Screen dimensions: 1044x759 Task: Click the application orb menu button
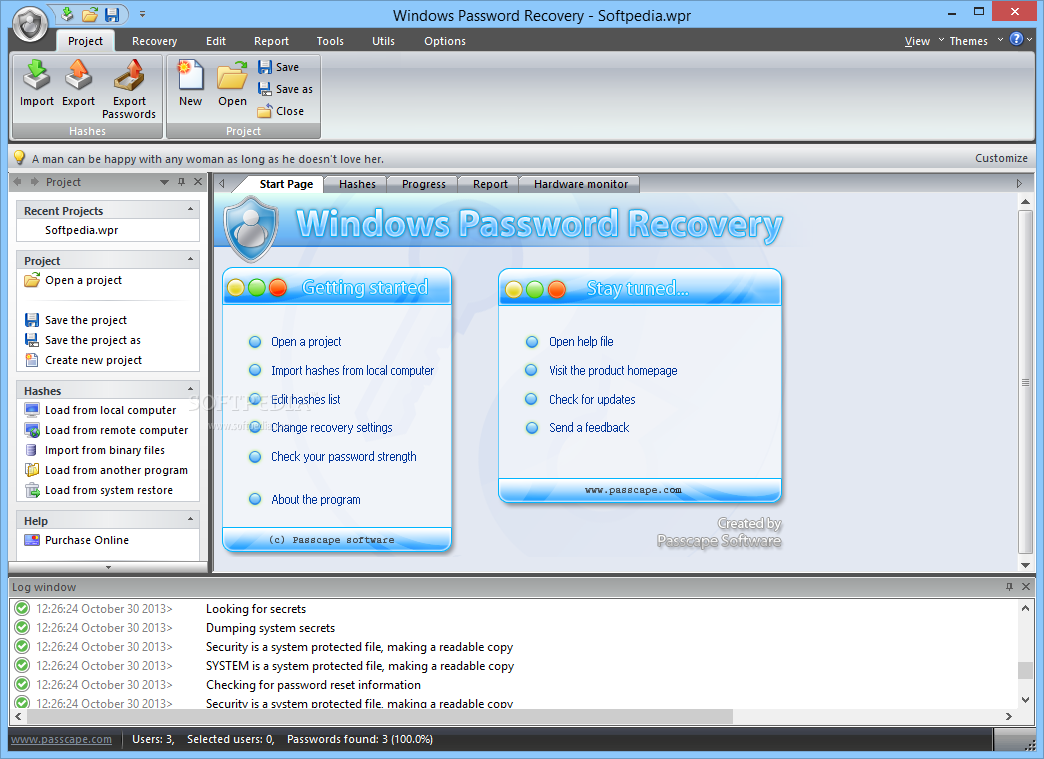pos(29,24)
